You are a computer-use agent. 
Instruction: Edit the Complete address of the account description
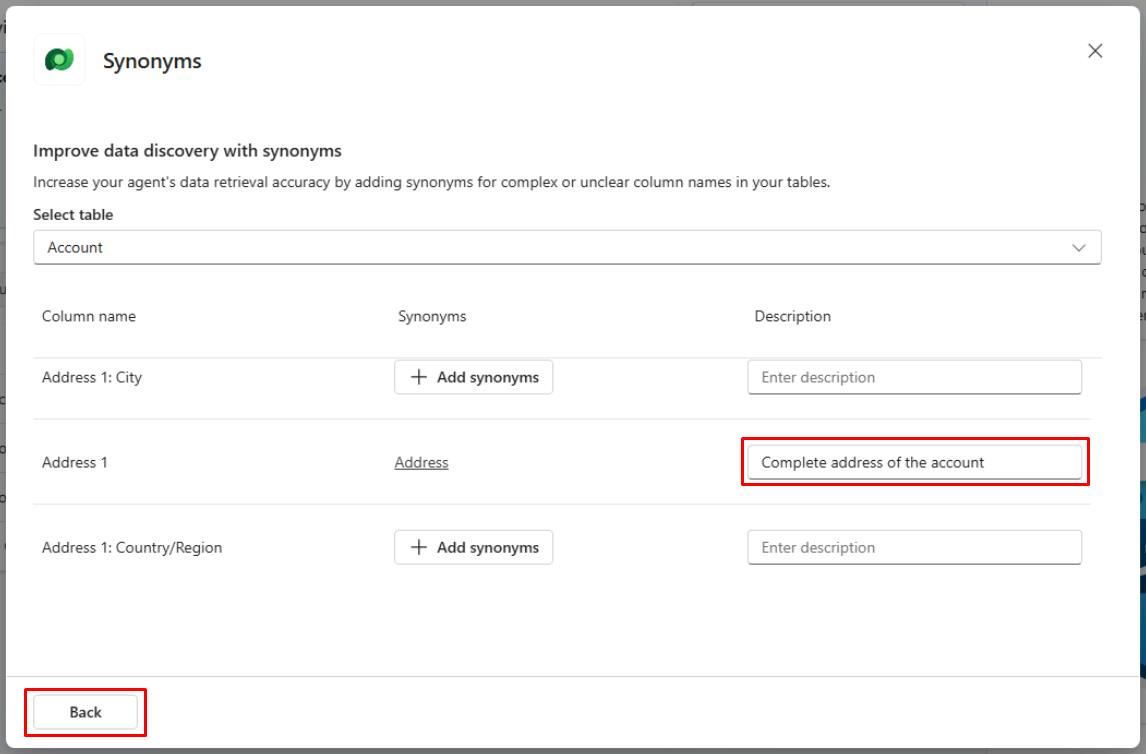[914, 462]
